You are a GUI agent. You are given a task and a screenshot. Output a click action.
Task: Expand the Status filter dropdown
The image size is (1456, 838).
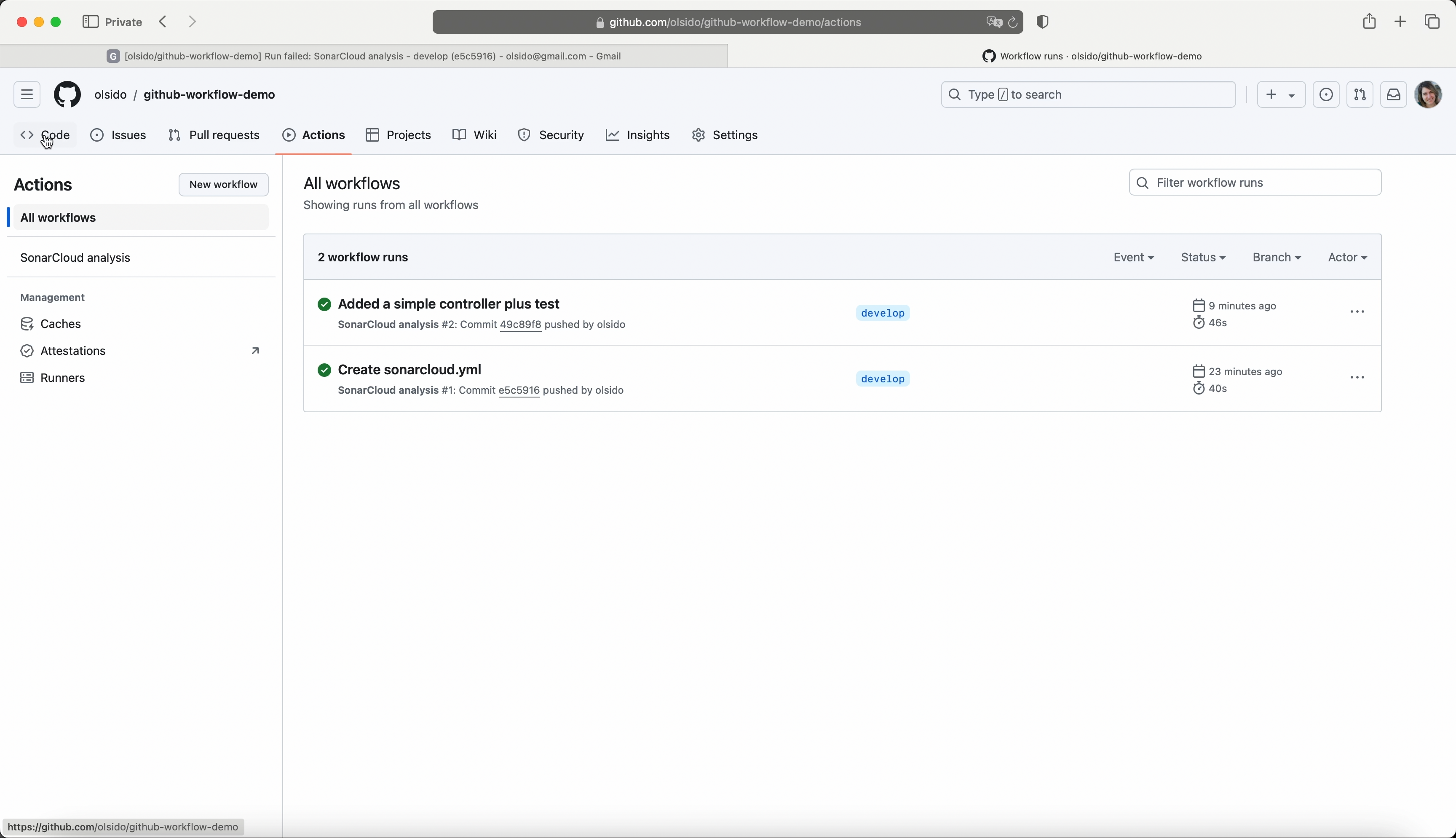click(1203, 257)
